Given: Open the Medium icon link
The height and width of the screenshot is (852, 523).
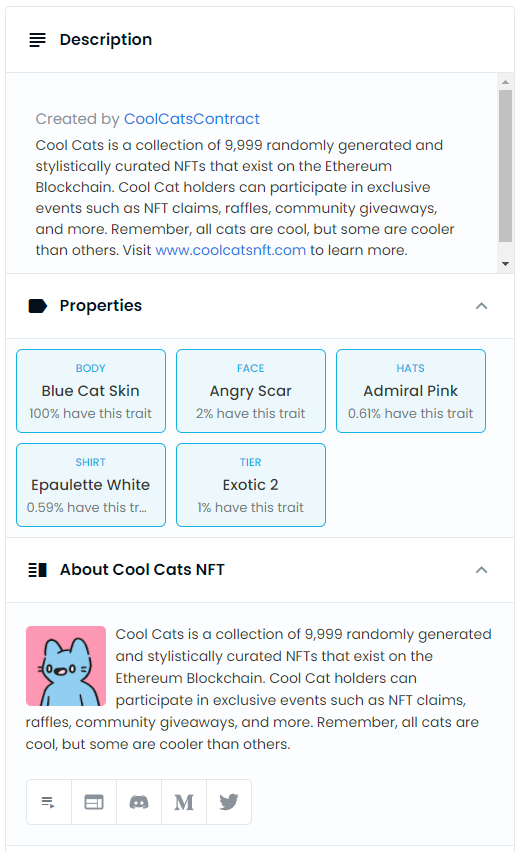Looking at the screenshot, I should pyautogui.click(x=184, y=802).
